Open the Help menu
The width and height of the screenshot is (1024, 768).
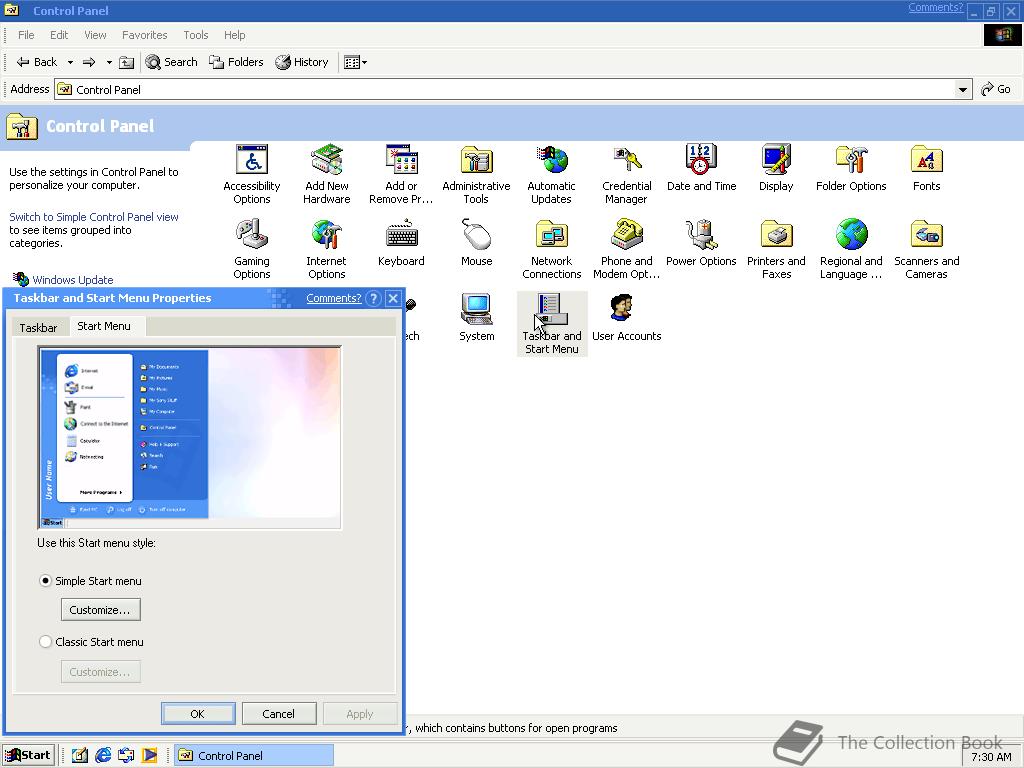tap(234, 35)
